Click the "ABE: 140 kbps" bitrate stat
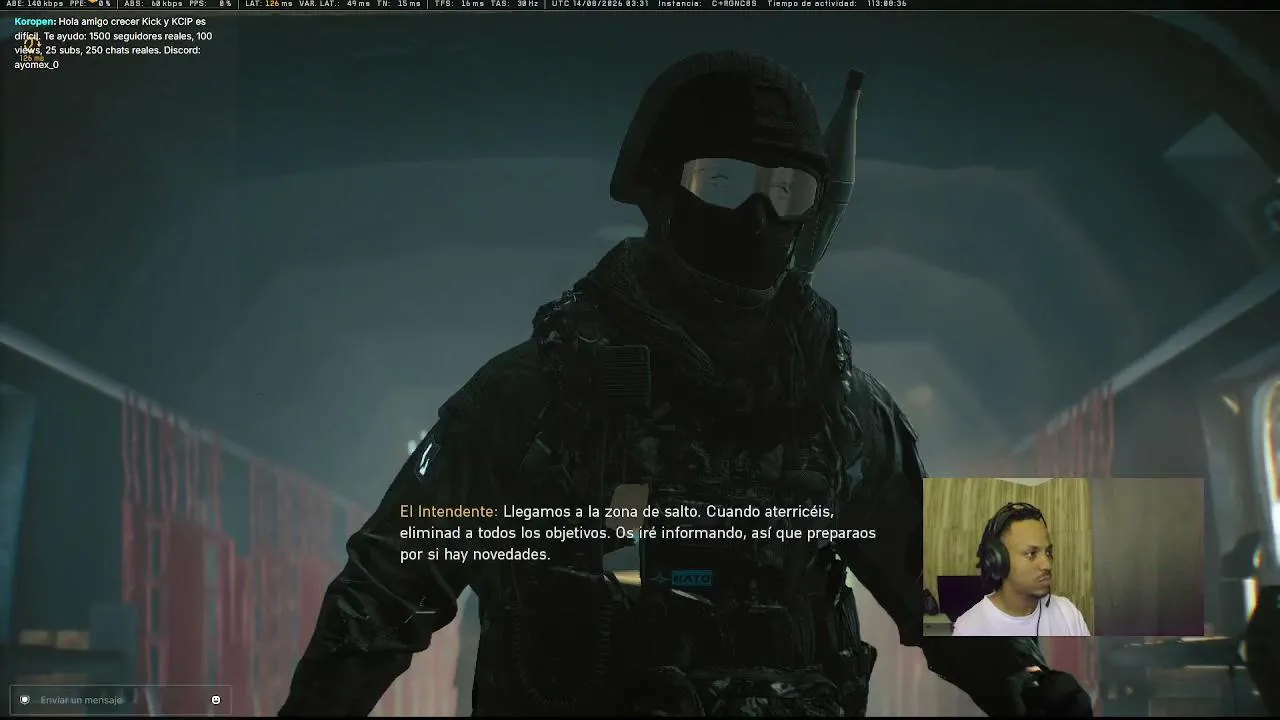Viewport: 1280px width, 720px height. click(35, 4)
